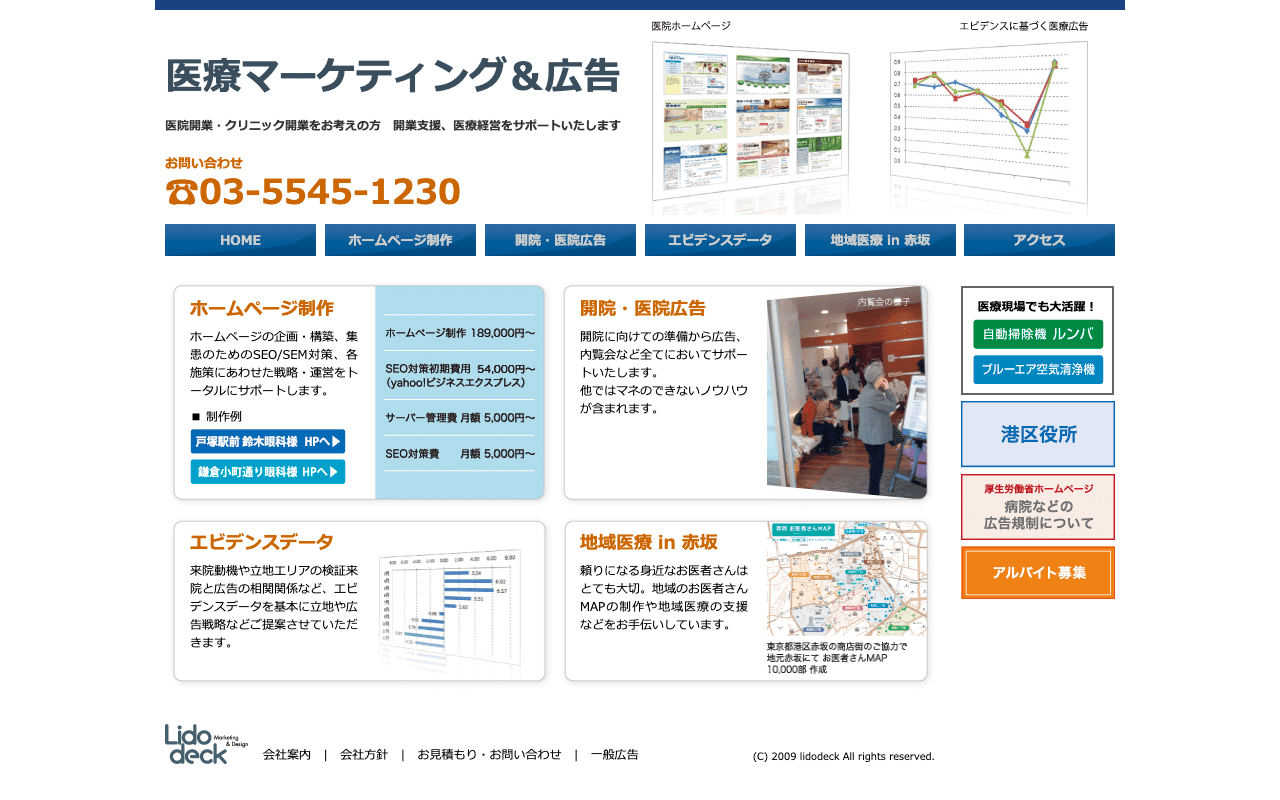Image resolution: width=1280 pixels, height=800 pixels.
Task: Visit the 港区役所 banner link
Action: click(x=1038, y=434)
